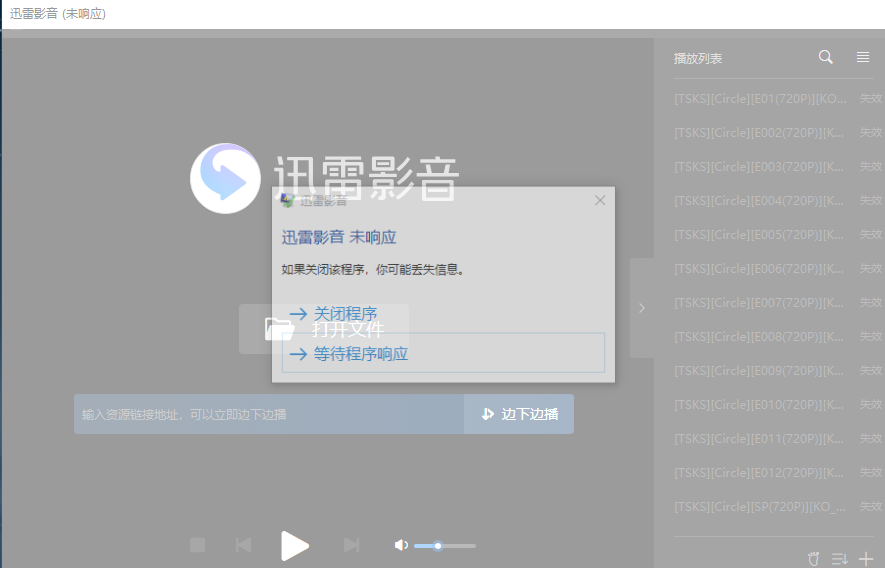Image resolution: width=885 pixels, height=568 pixels.
Task: Click the resource link address input field
Action: pos(268,414)
